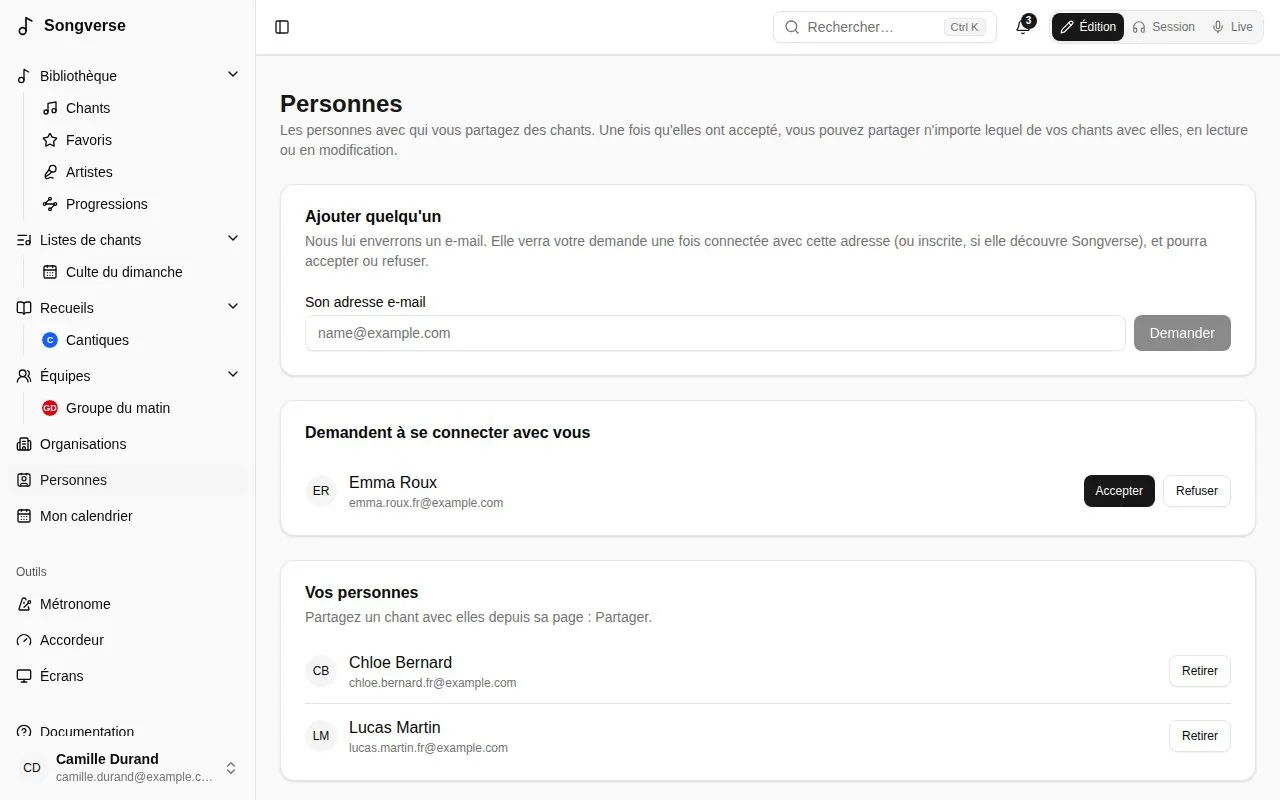This screenshot has width=1280, height=800.
Task: Click the Métronome icon
Action: tap(24, 604)
